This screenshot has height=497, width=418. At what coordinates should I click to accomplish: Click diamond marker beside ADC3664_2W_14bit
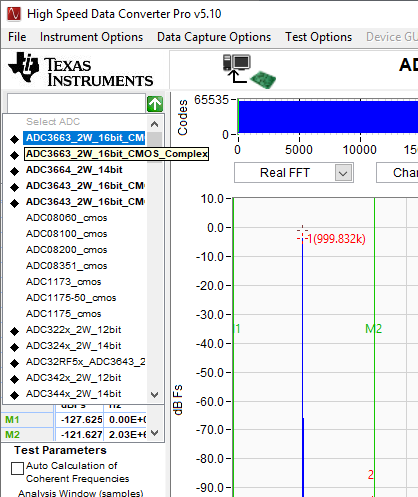[14, 171]
